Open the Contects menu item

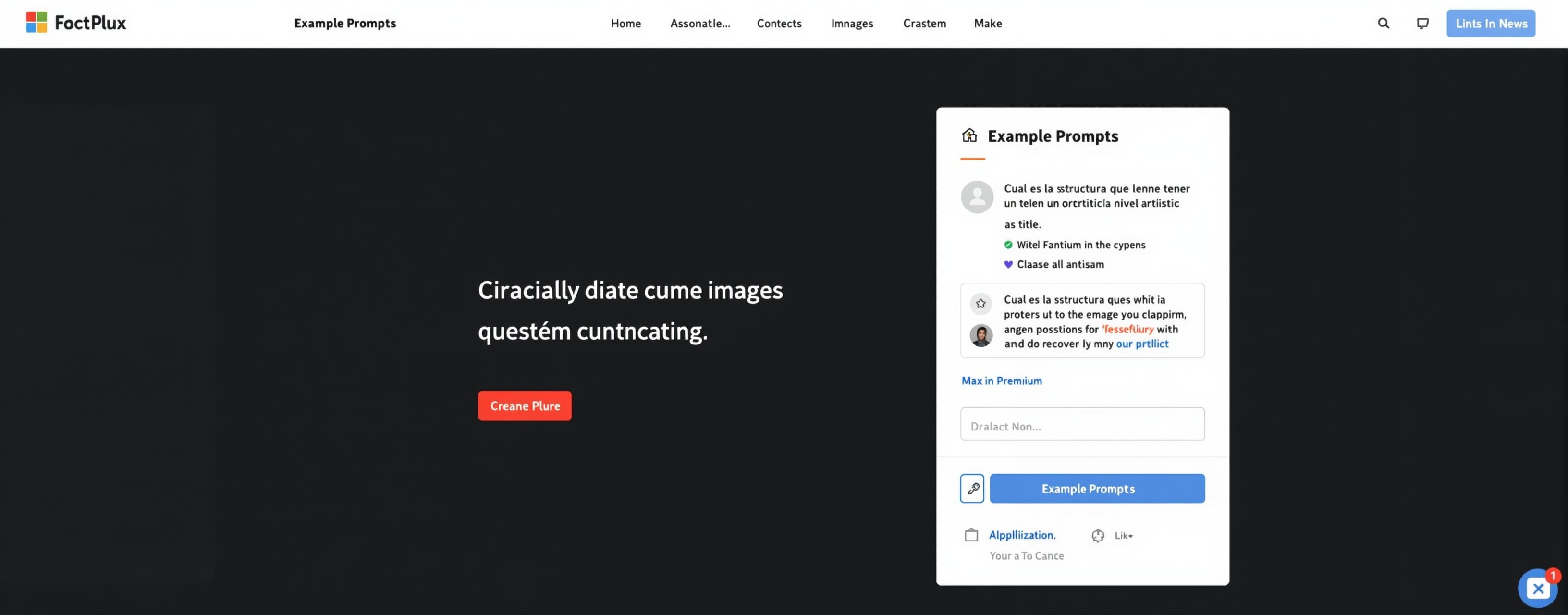point(779,23)
